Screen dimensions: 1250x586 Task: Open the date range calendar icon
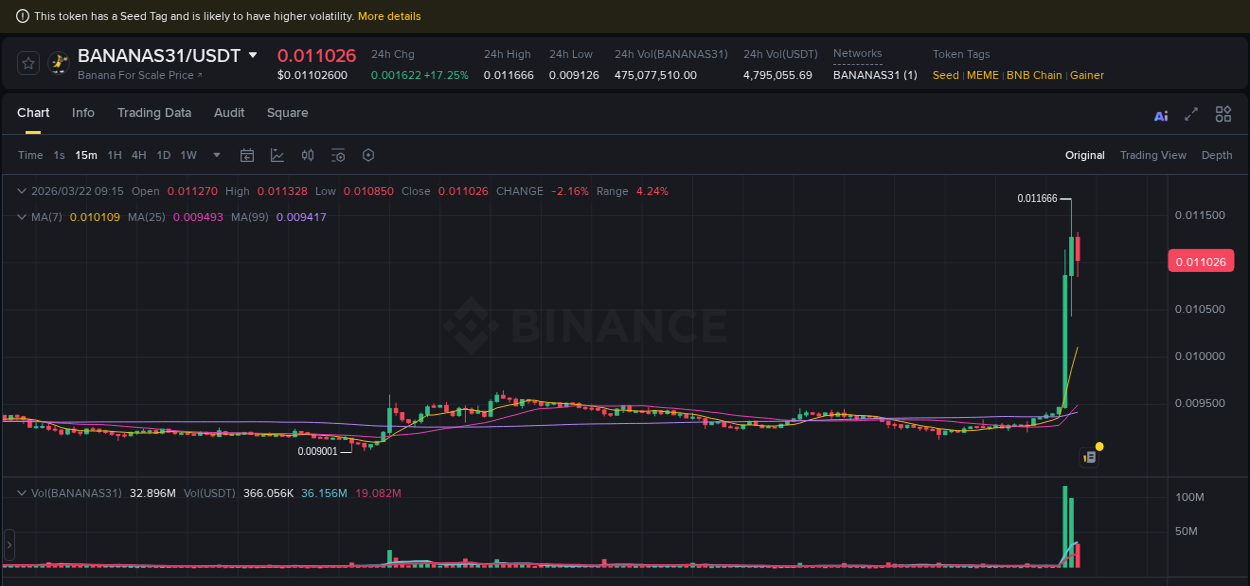coord(247,155)
